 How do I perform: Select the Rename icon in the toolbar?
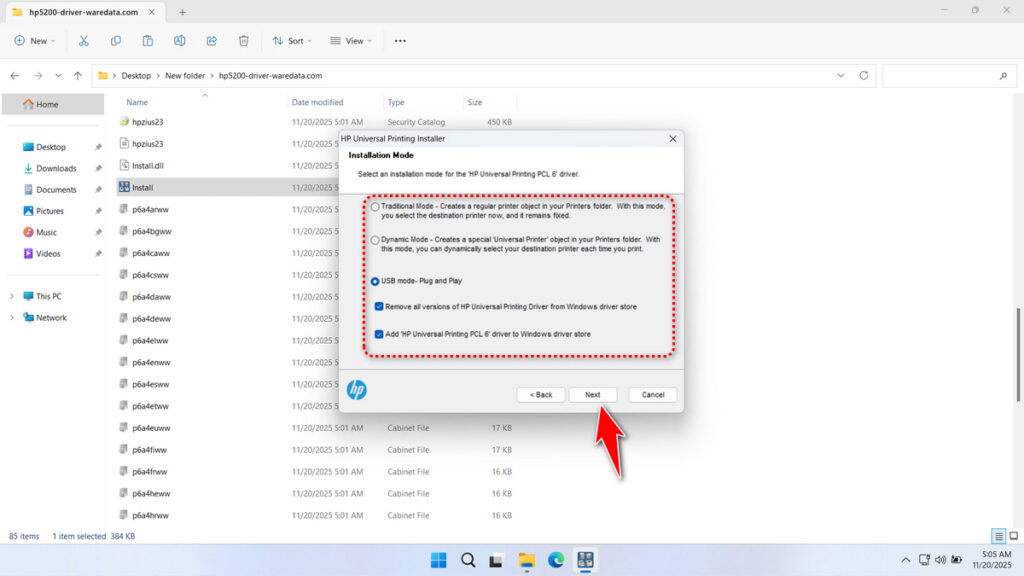point(180,40)
